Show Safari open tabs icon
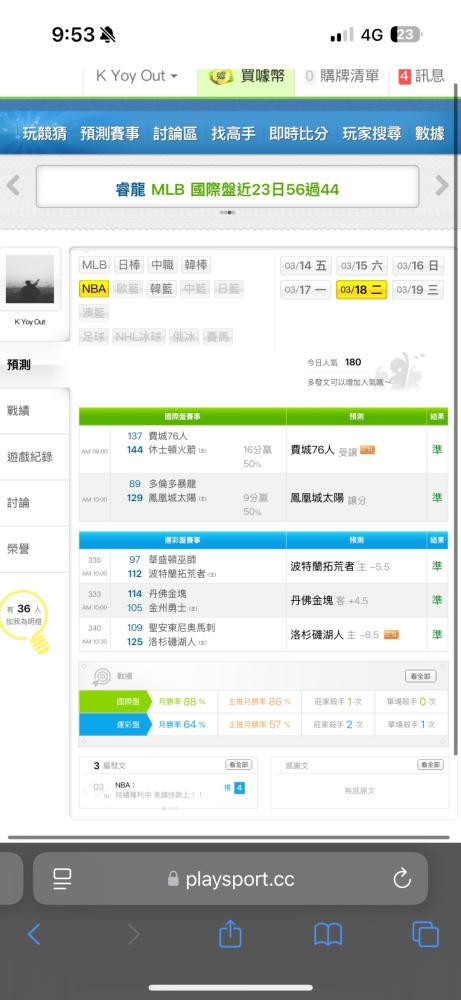The image size is (461, 1000). click(x=425, y=934)
